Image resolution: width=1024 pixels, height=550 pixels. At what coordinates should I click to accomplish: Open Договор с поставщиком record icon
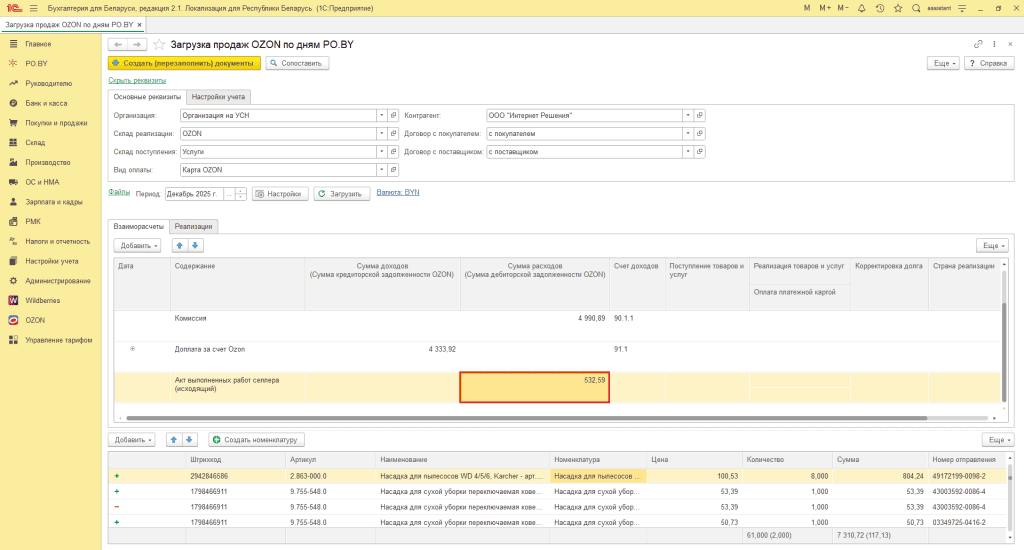699,152
